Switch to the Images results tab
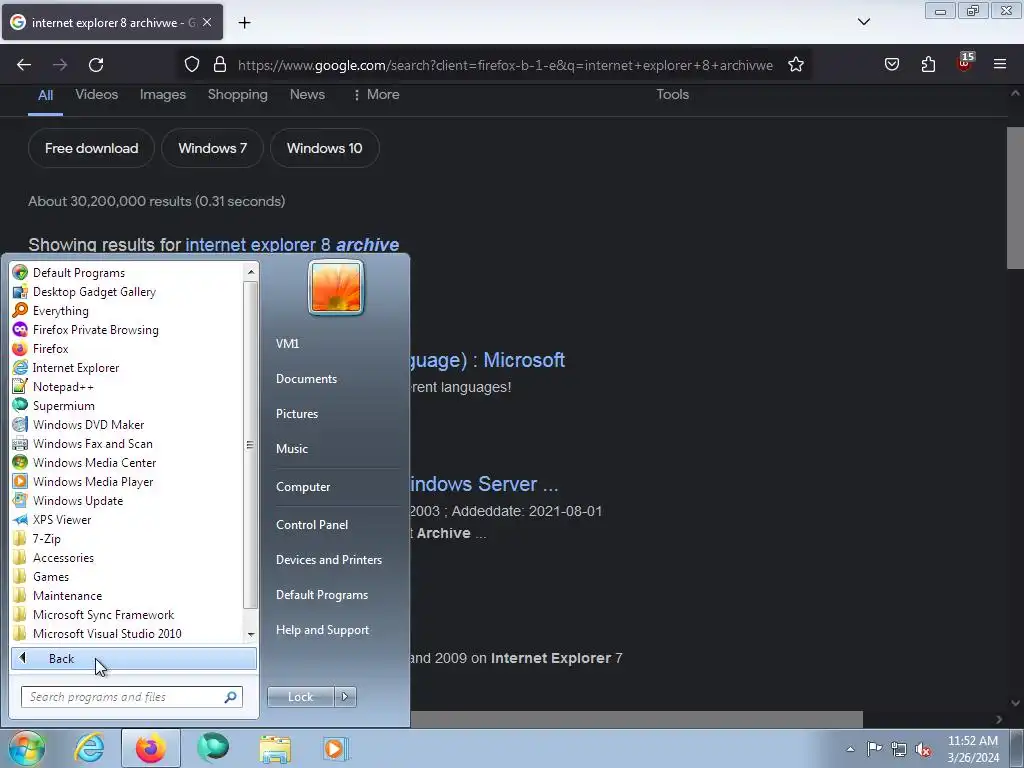1024x768 pixels. 163,95
